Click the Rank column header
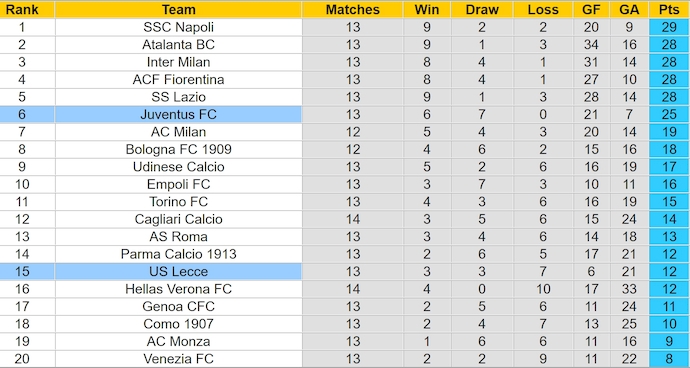Screen dimensions: 690x368 pos(22,10)
